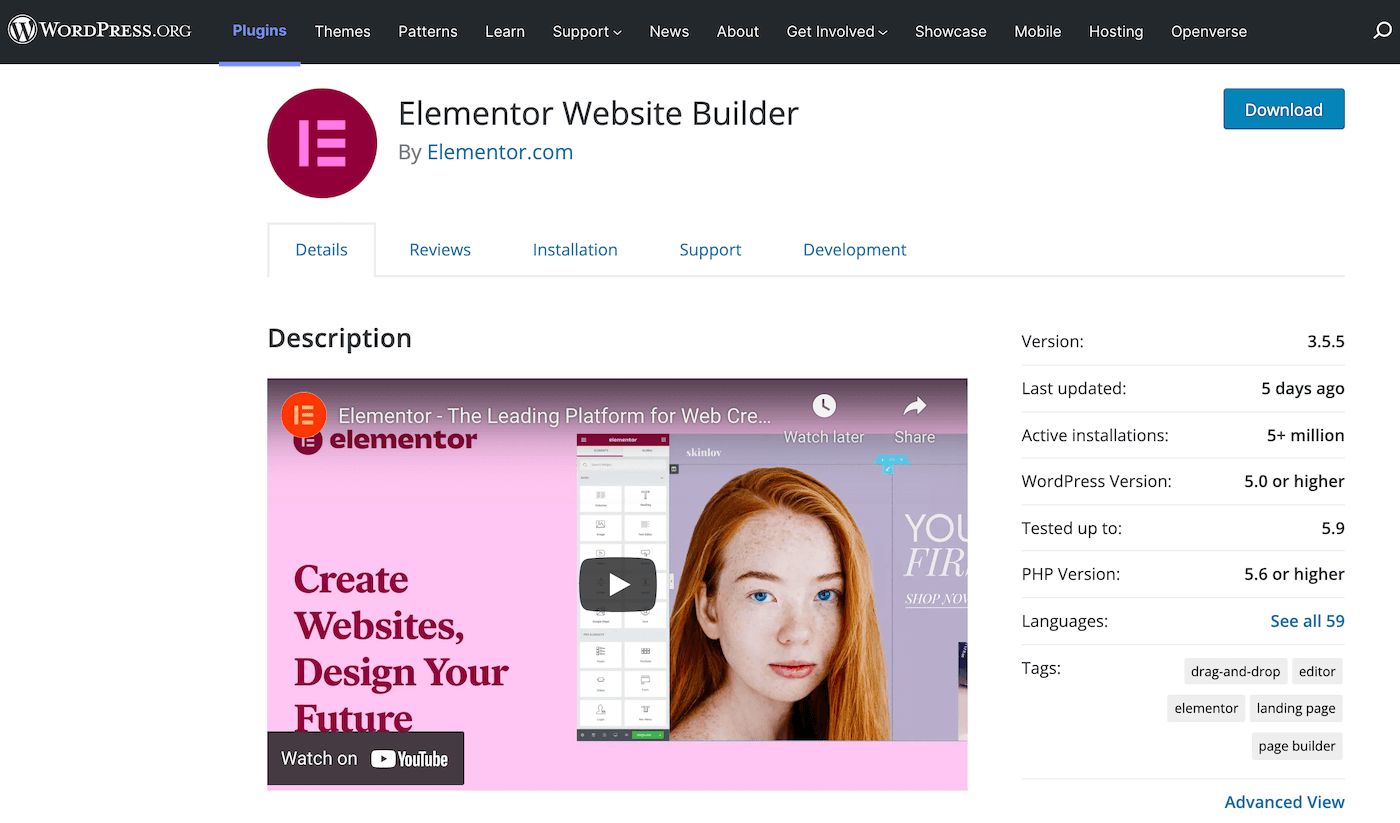The width and height of the screenshot is (1400, 823).
Task: Click the page builder tag
Action: coord(1297,746)
